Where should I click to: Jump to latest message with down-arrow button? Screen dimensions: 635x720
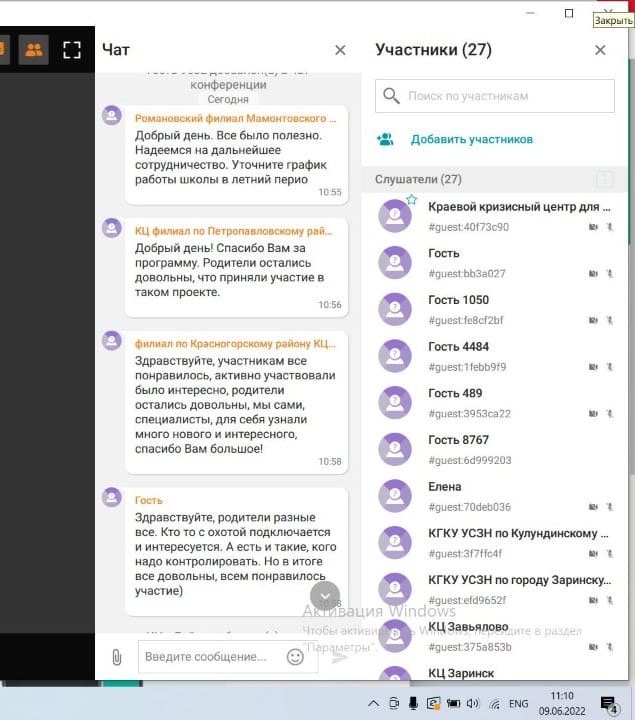coord(325,596)
